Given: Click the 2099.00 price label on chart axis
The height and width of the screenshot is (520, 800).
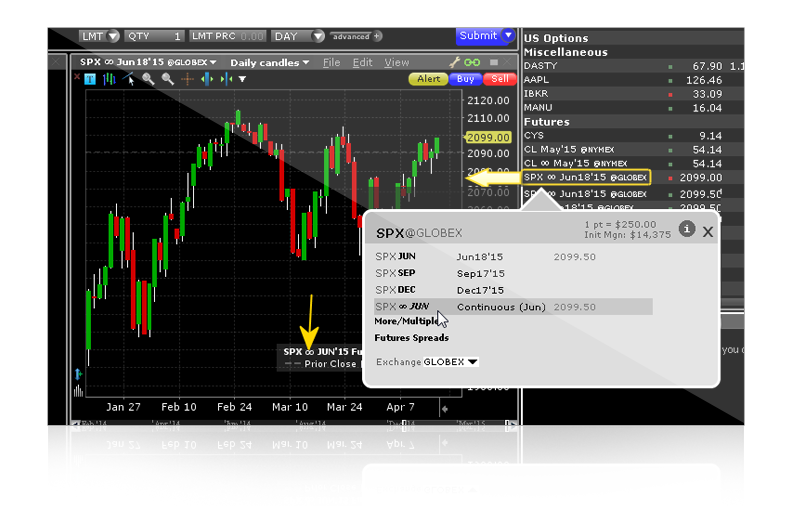Looking at the screenshot, I should click(488, 137).
